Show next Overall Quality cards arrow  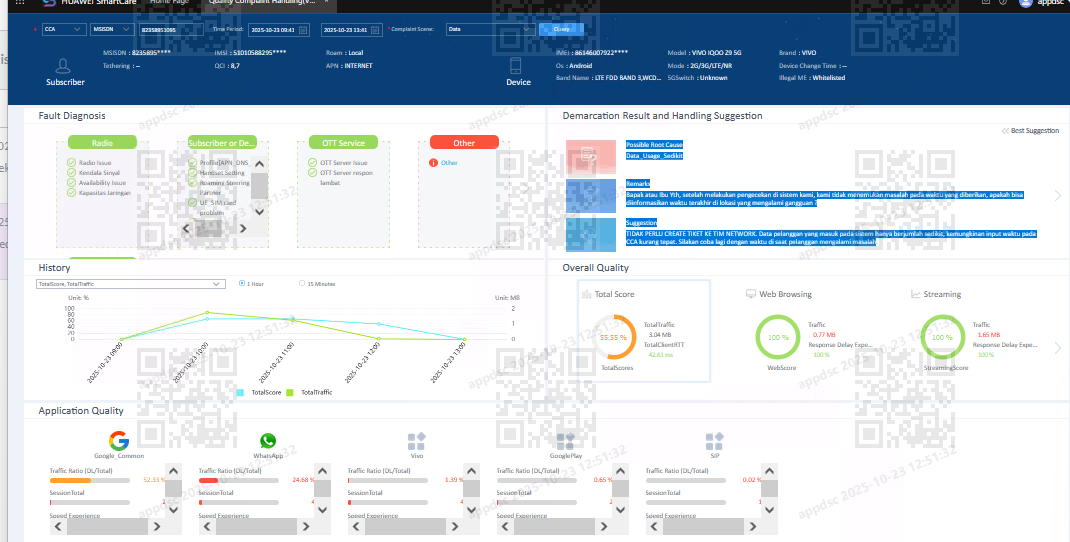point(1058,348)
